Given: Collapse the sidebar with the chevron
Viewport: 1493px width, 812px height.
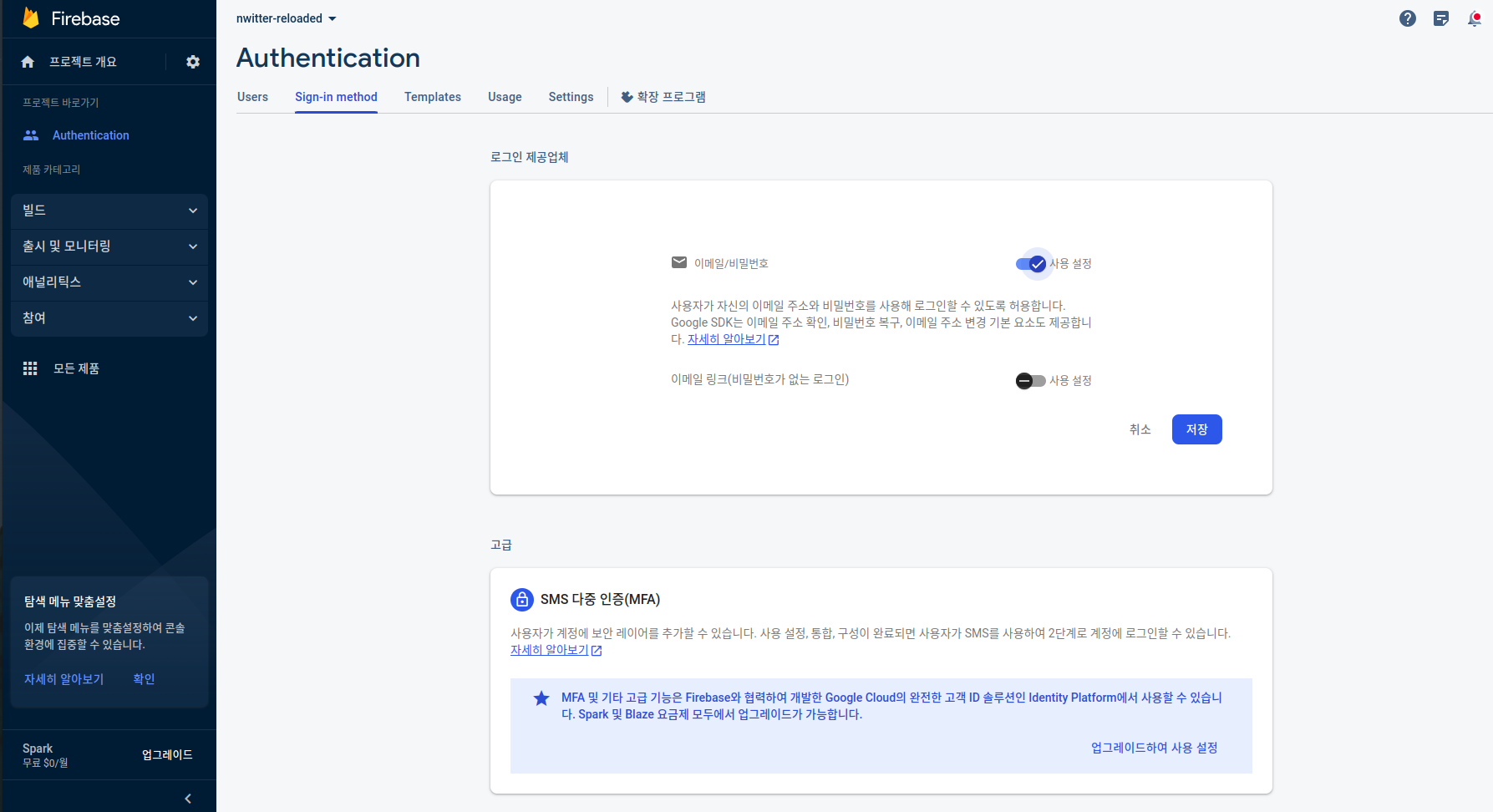Looking at the screenshot, I should 188,799.
